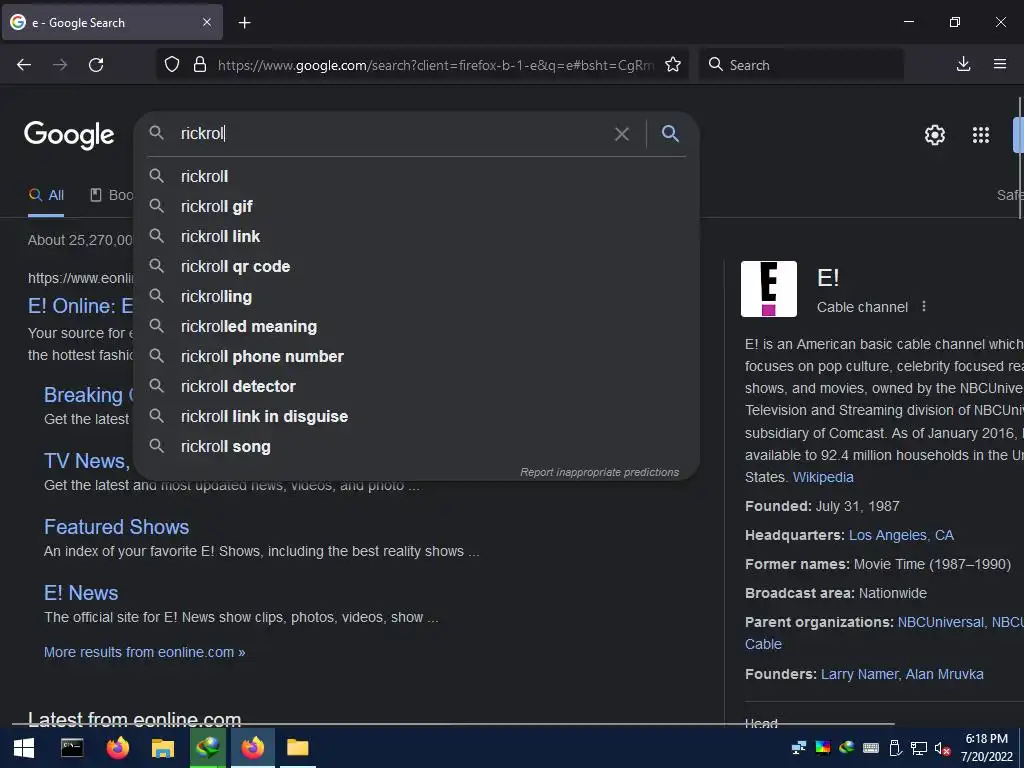Select the 'rickroll phone number' suggestion
This screenshot has width=1024, height=768.
coord(417,357)
